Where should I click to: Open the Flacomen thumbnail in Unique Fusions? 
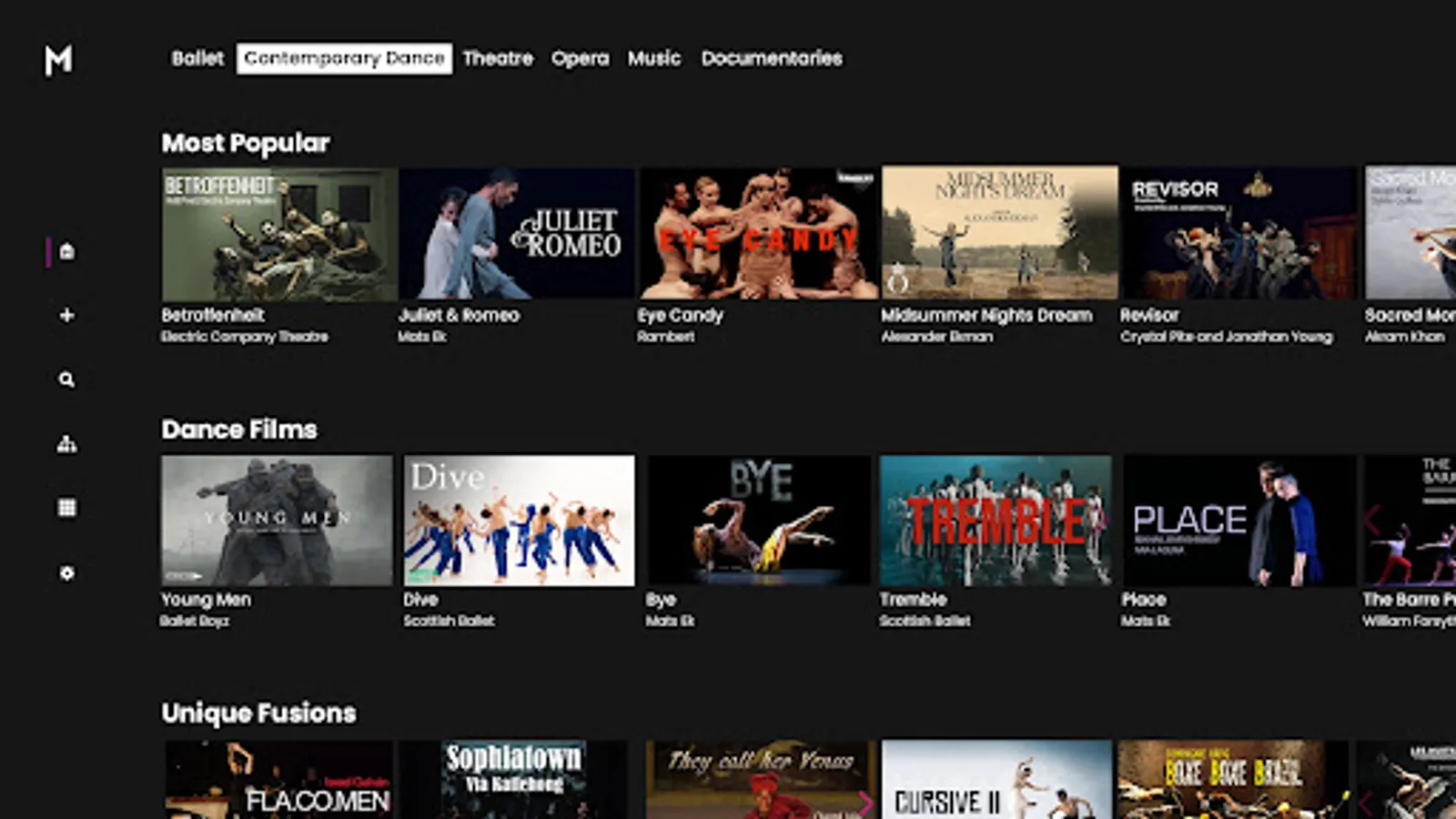point(278,780)
